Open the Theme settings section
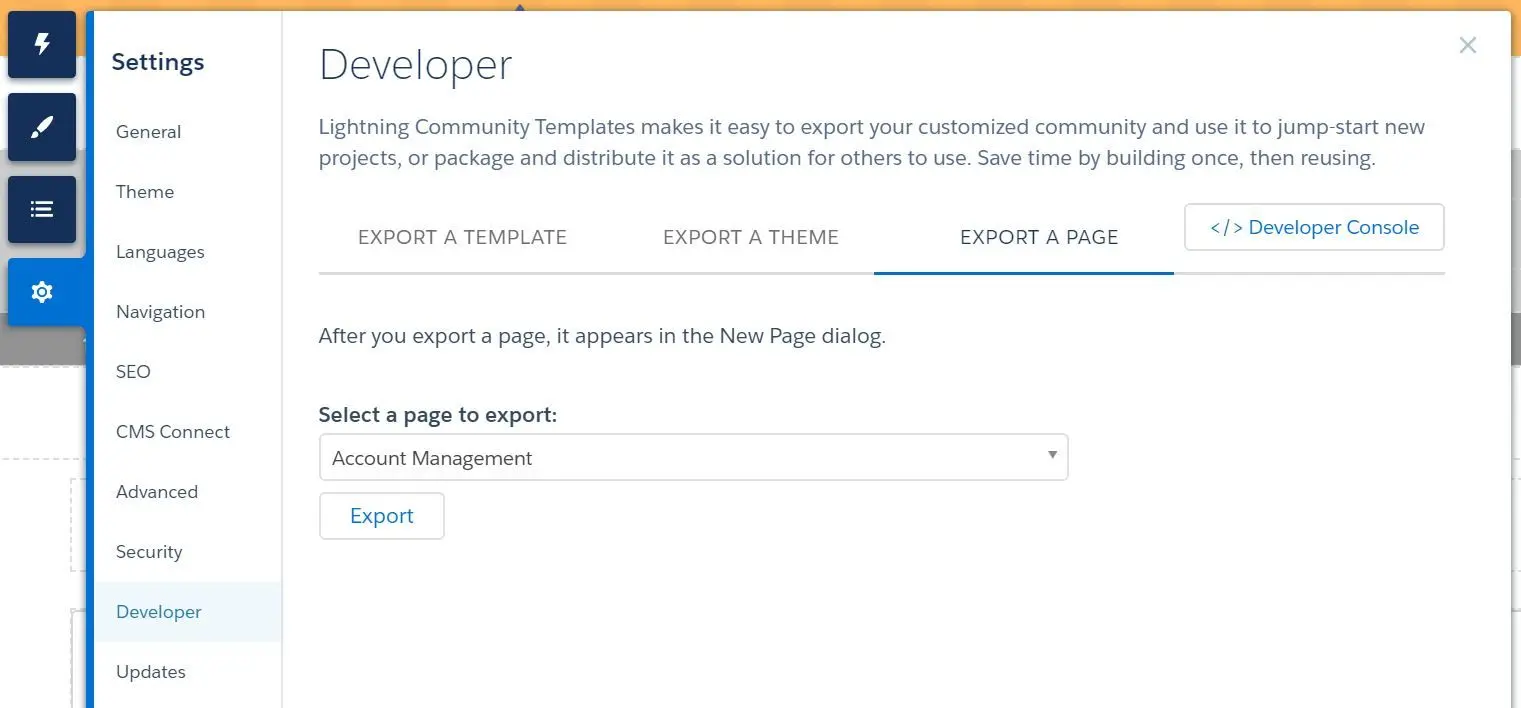Image resolution: width=1521 pixels, height=708 pixels. pos(188,192)
